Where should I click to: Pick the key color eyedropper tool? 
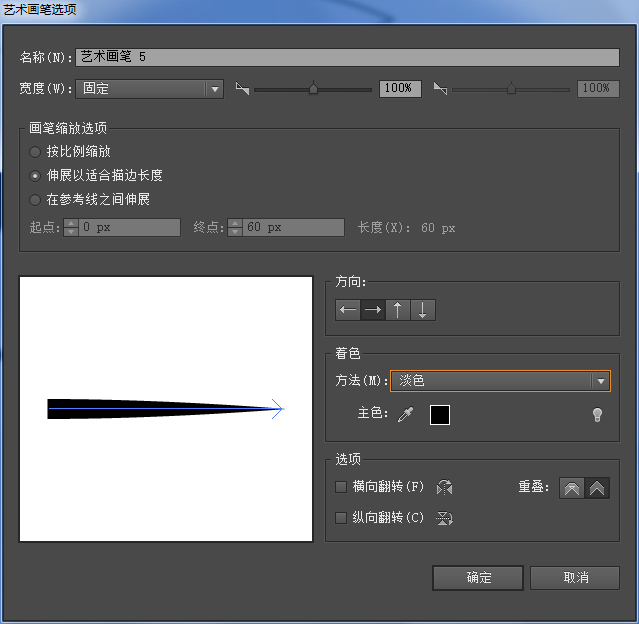coord(405,415)
